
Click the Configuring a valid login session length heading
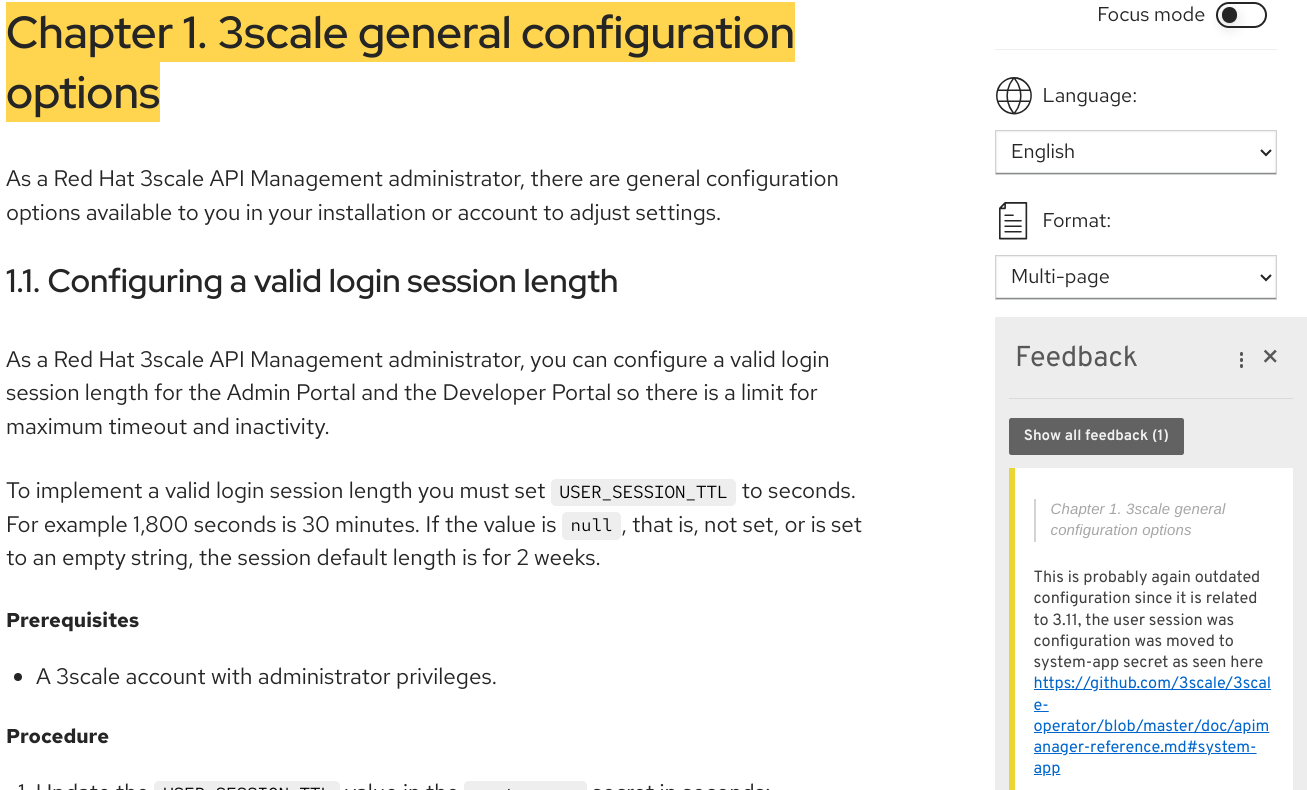312,282
